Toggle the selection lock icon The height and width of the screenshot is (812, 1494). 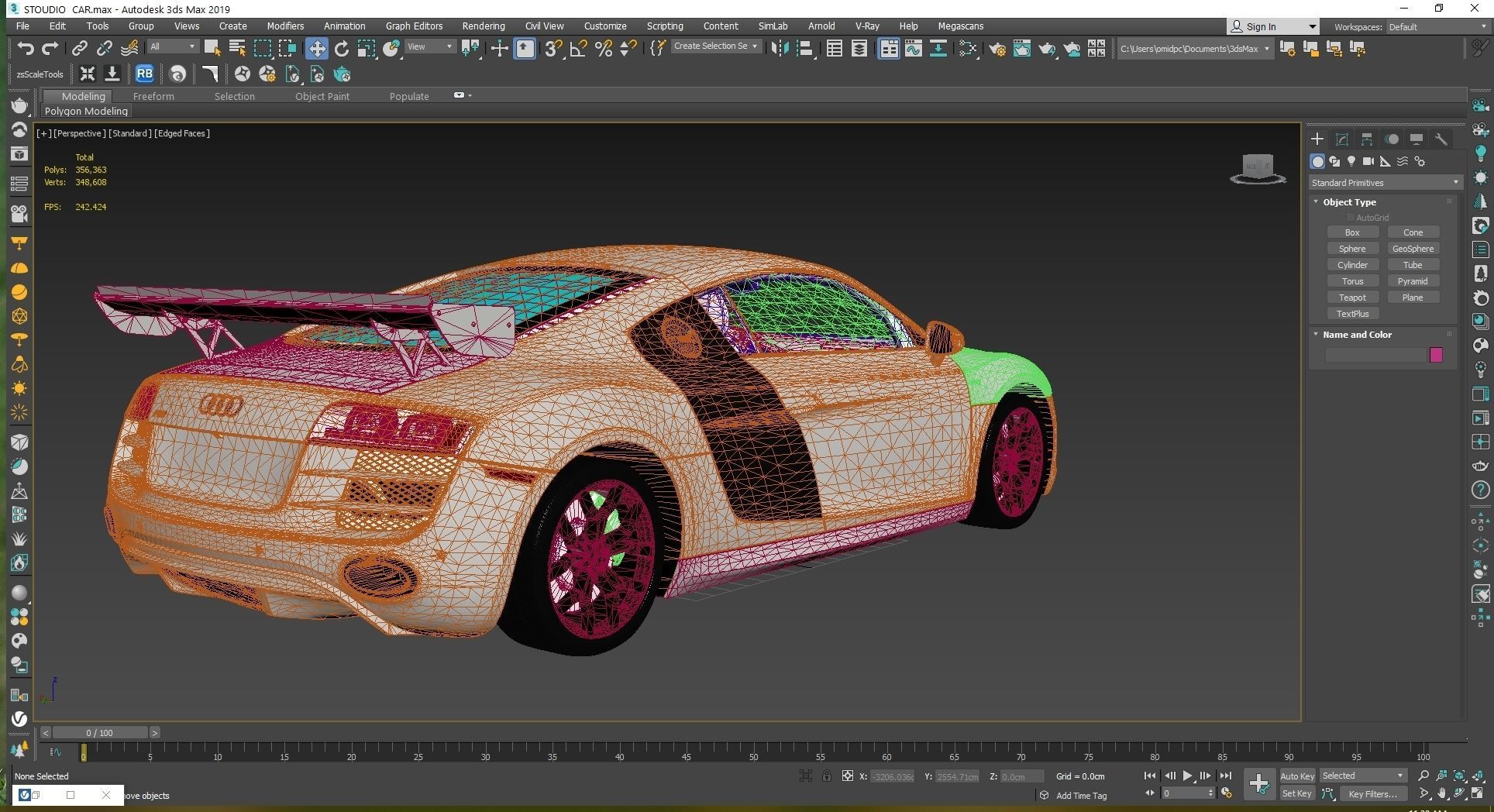click(827, 776)
